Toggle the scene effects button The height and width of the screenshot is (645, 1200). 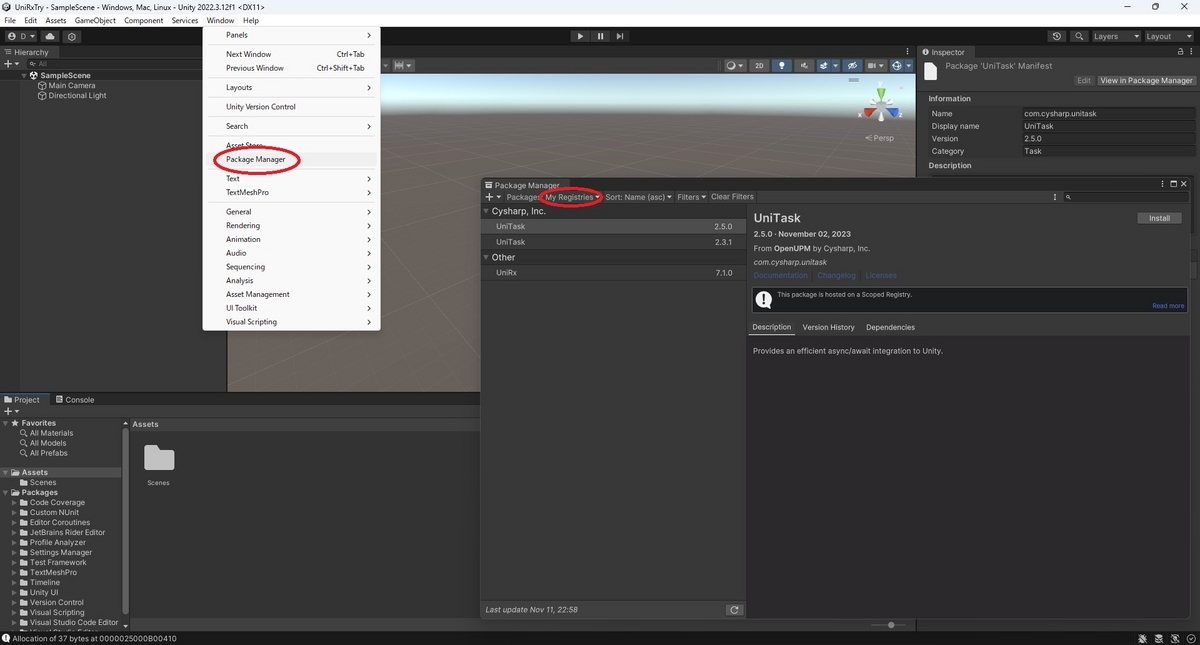[x=825, y=65]
